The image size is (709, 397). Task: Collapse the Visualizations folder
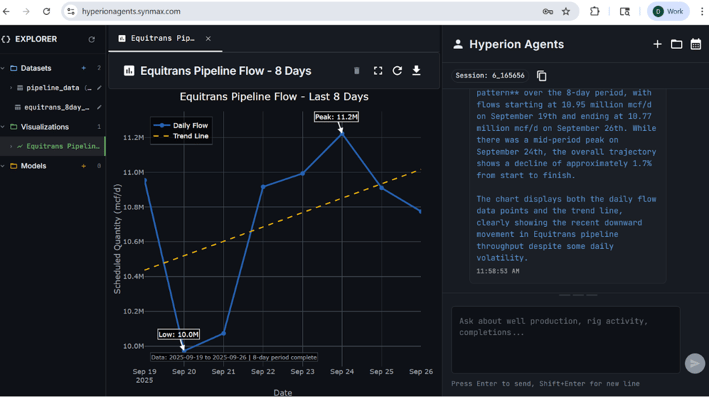point(4,127)
